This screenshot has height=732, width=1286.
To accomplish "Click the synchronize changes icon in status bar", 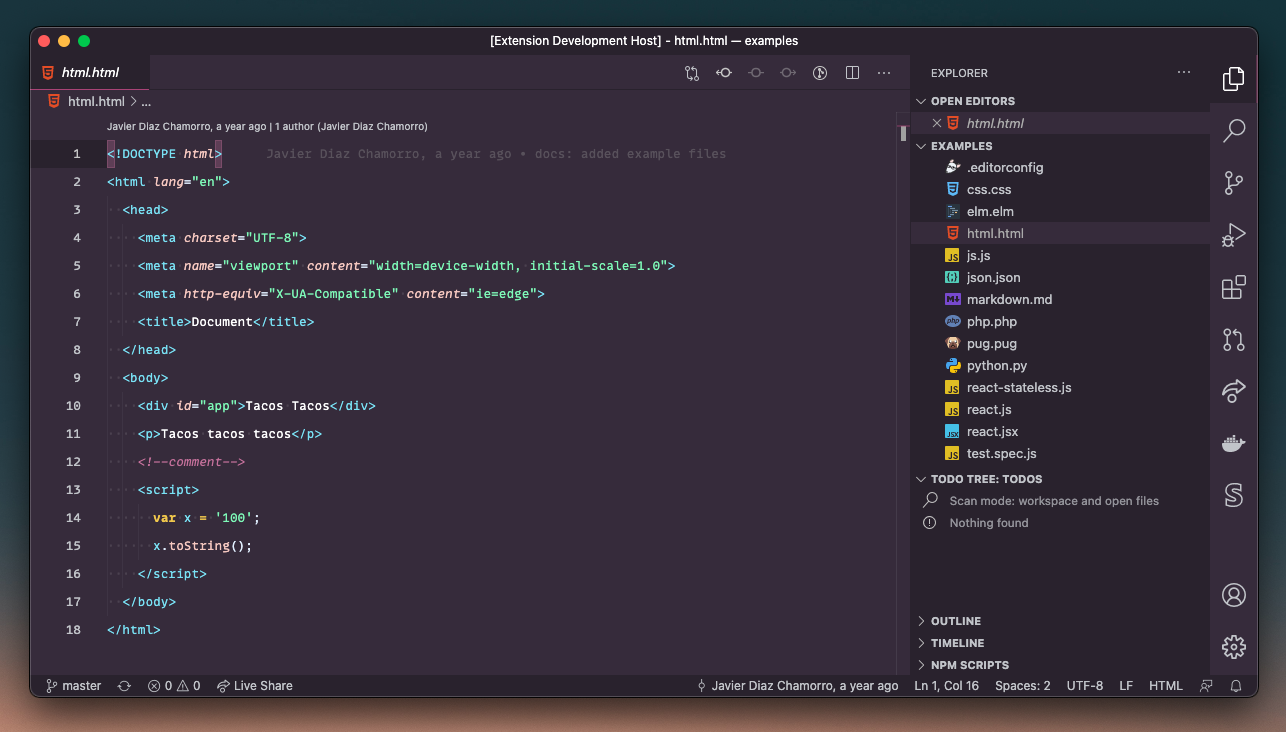I will coord(124,686).
